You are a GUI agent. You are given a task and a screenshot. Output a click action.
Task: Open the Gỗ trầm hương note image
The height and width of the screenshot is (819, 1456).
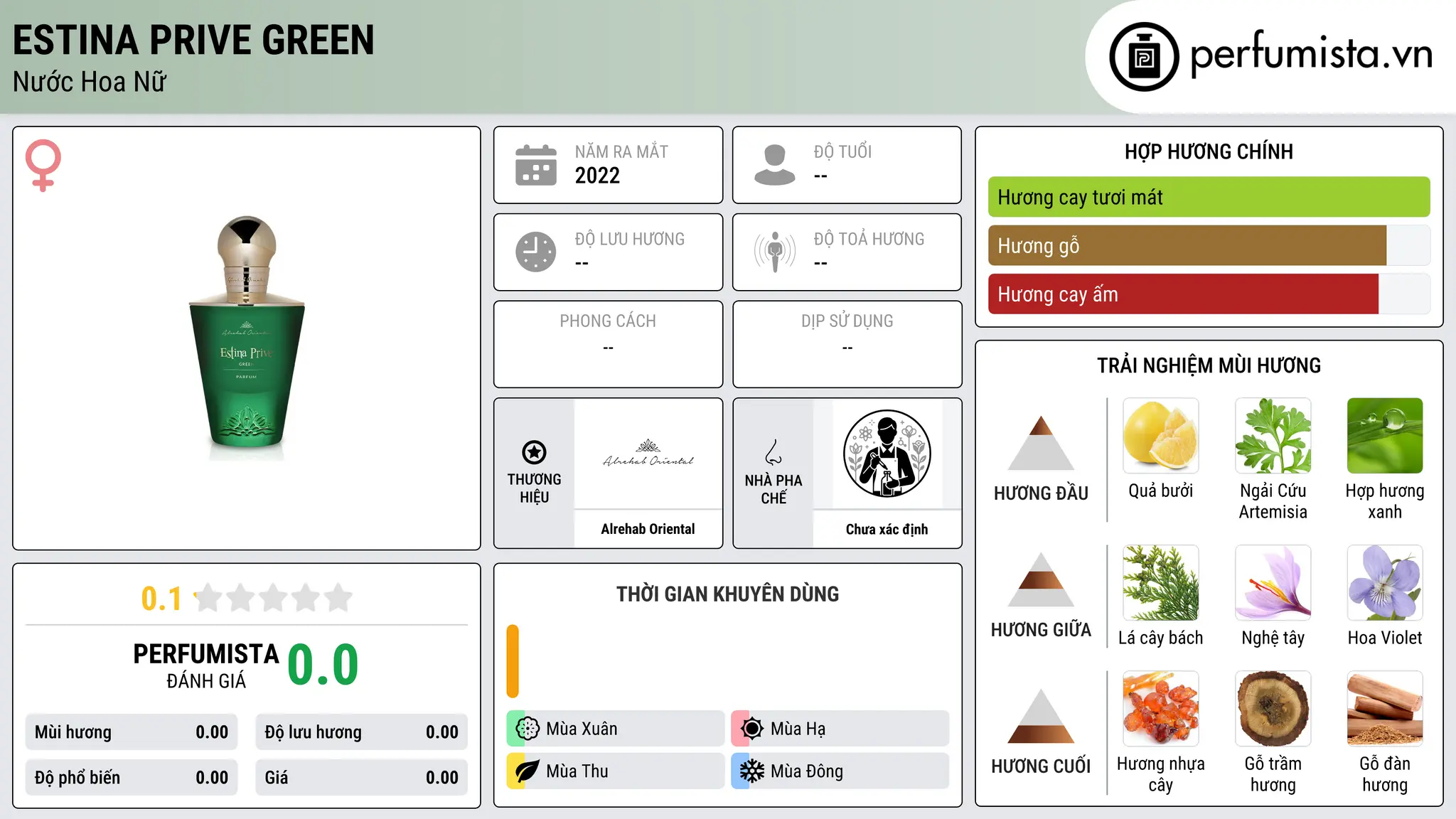(x=1273, y=709)
